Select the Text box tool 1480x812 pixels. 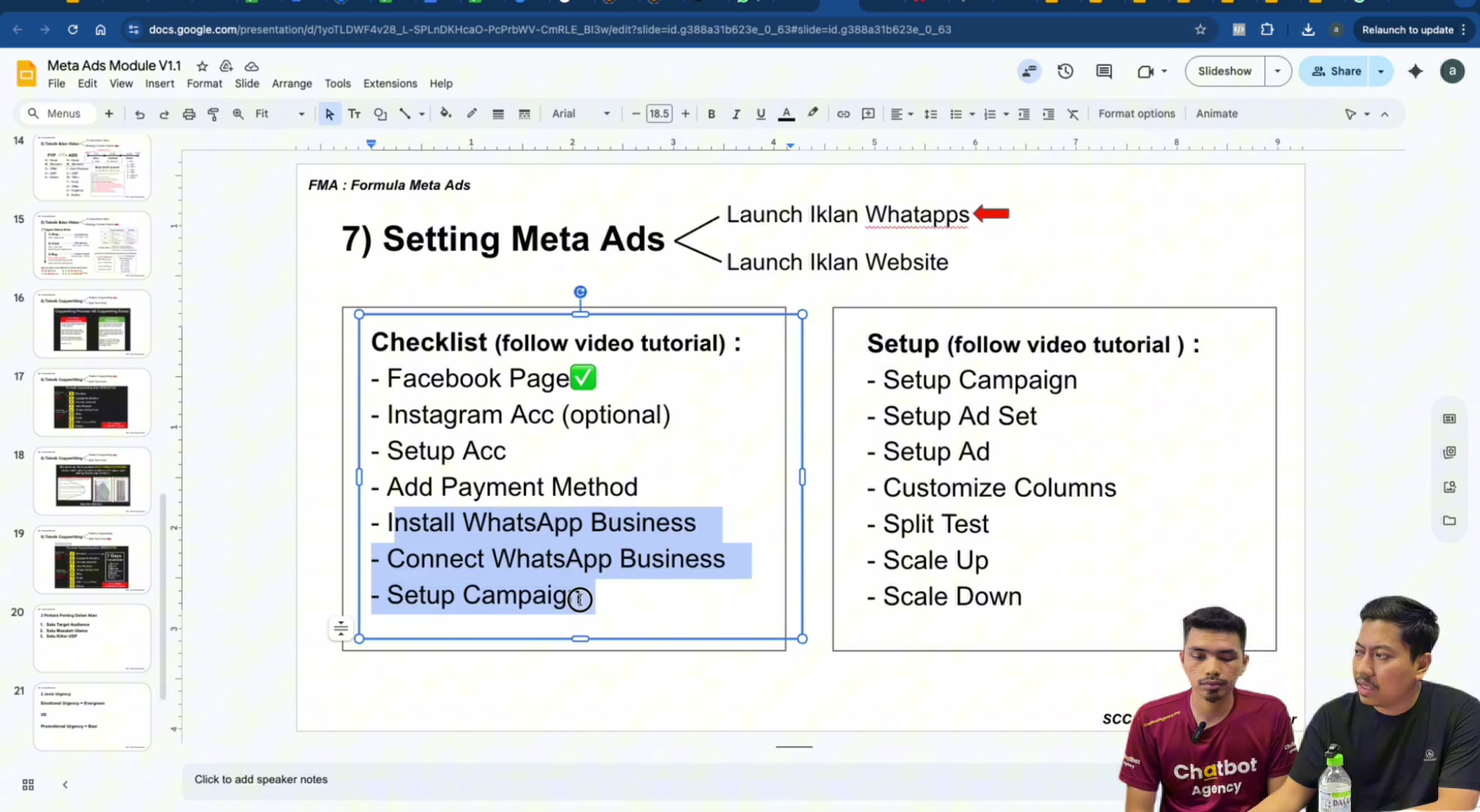point(354,114)
